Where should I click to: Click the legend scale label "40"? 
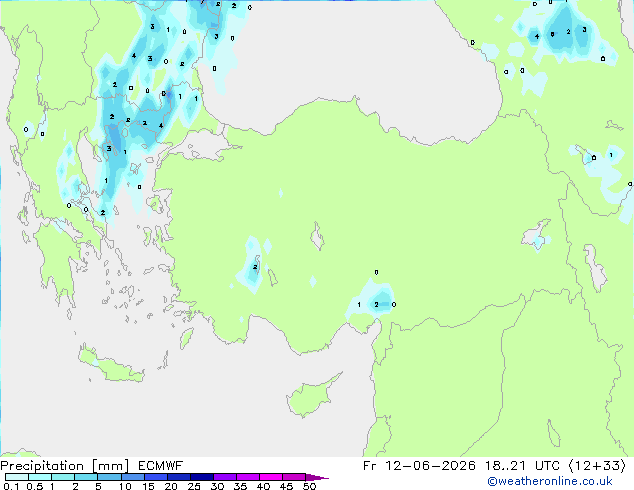tap(263, 486)
